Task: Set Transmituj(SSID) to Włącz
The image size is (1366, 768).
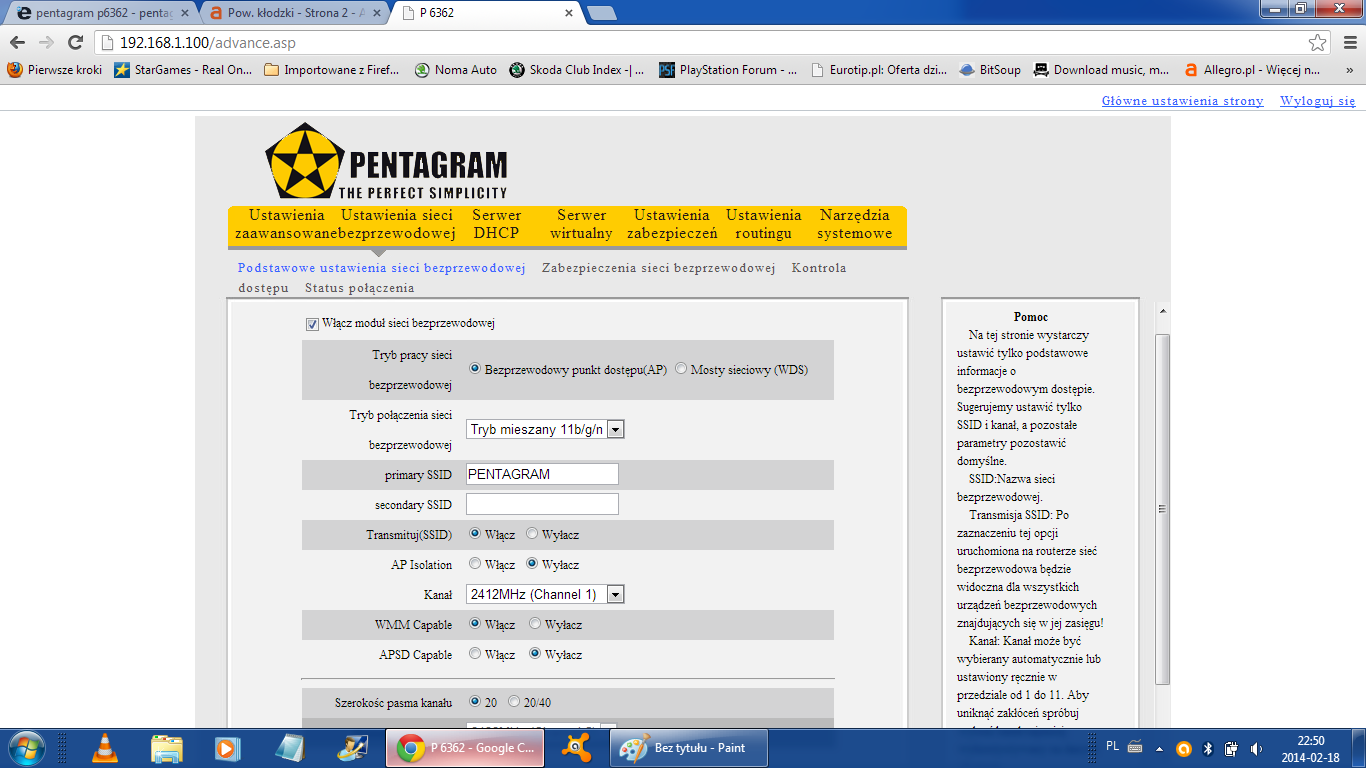Action: point(475,534)
